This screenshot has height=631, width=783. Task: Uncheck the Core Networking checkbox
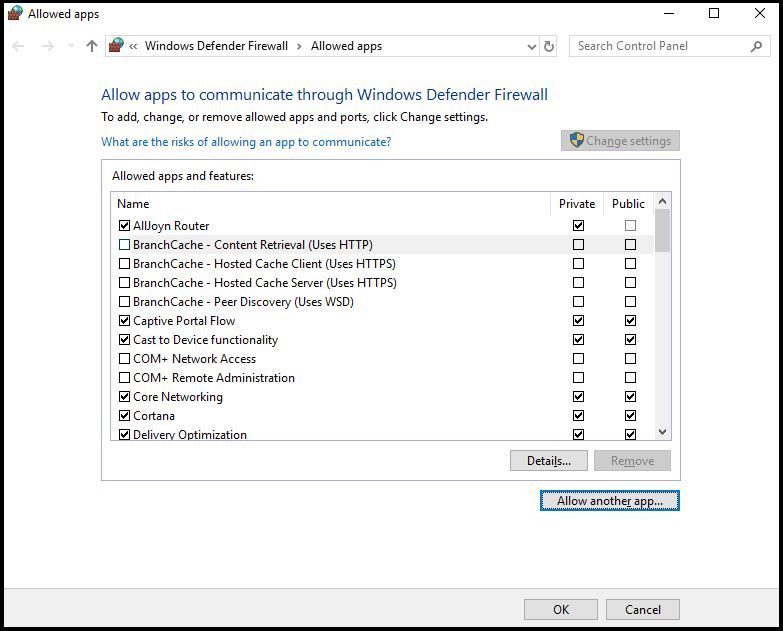click(124, 396)
